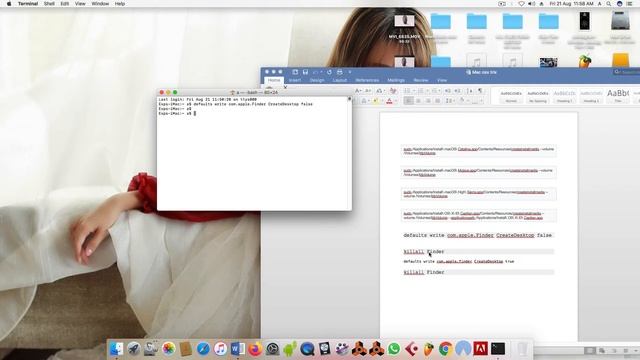
Task: Click Word's Home ribbon tab
Action: (x=274, y=80)
